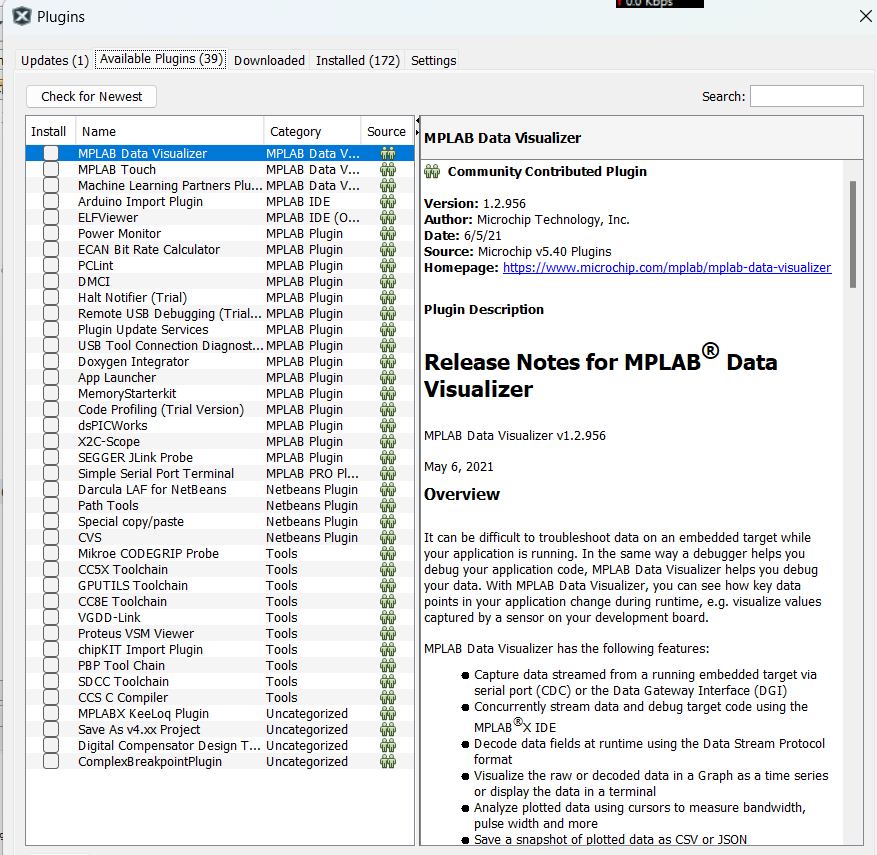The height and width of the screenshot is (855, 877).
Task: Open the Updates (1) tab
Action: (55, 60)
